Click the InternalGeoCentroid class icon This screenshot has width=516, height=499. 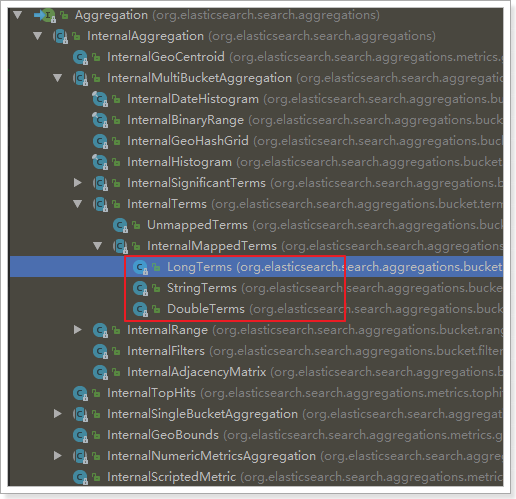click(81, 58)
